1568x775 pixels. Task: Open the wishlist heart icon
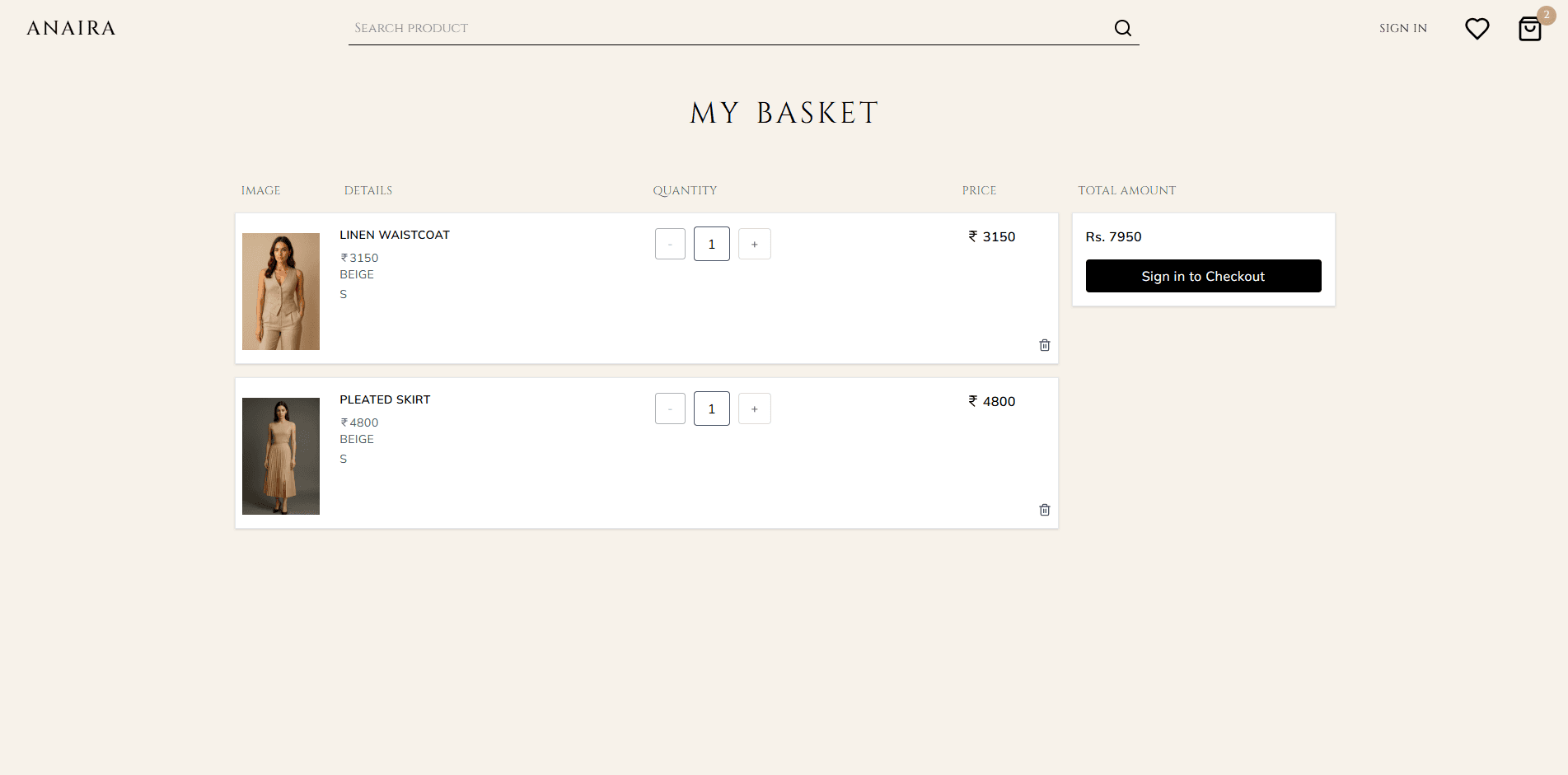1477,29
